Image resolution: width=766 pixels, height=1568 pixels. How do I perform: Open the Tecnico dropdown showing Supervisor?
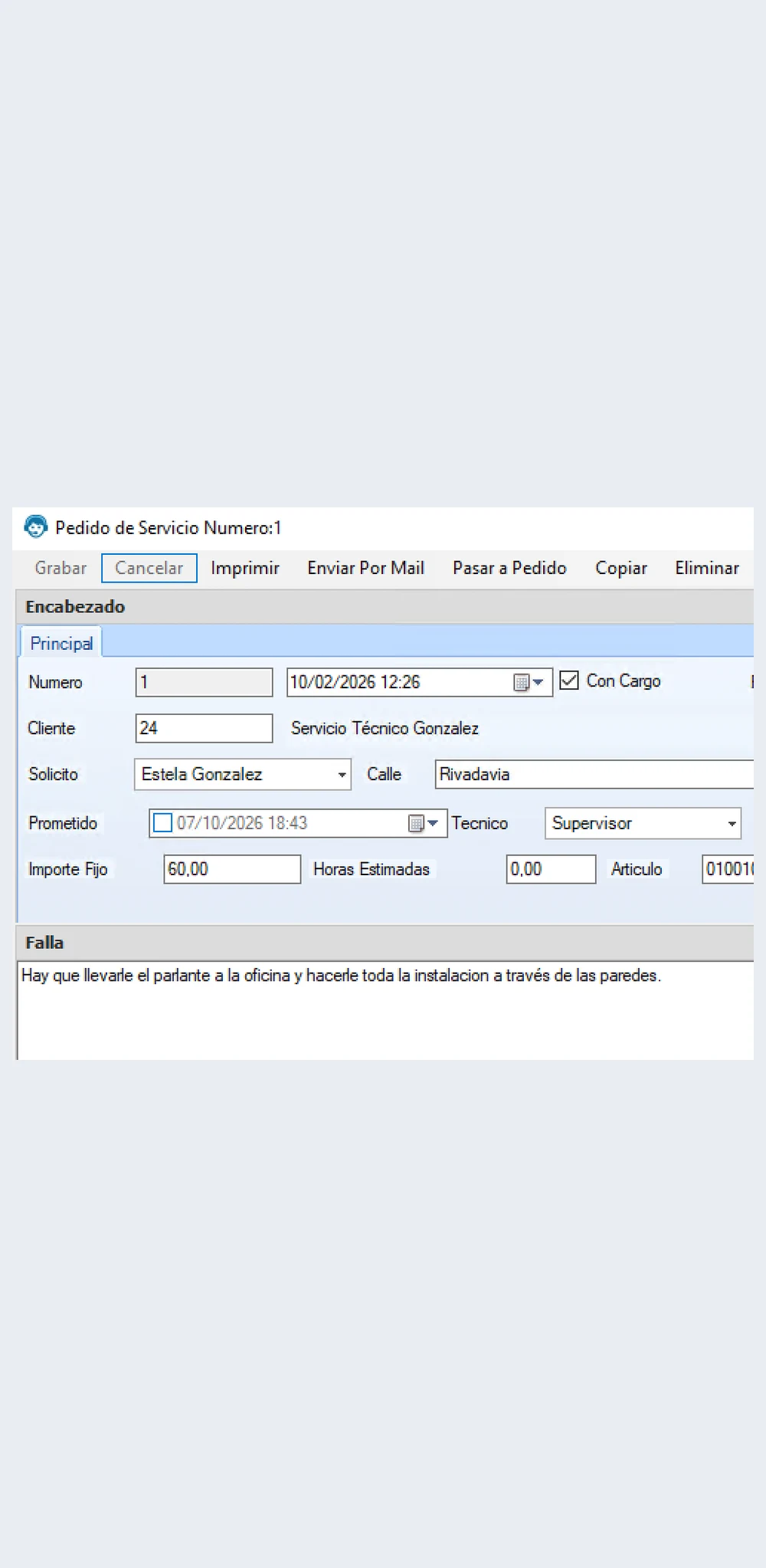[643, 823]
